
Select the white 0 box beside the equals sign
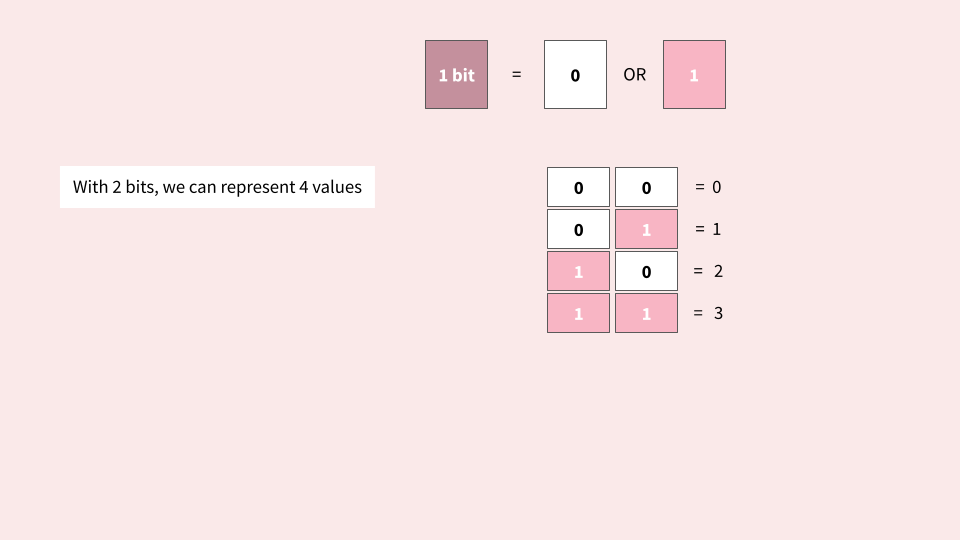click(575, 75)
